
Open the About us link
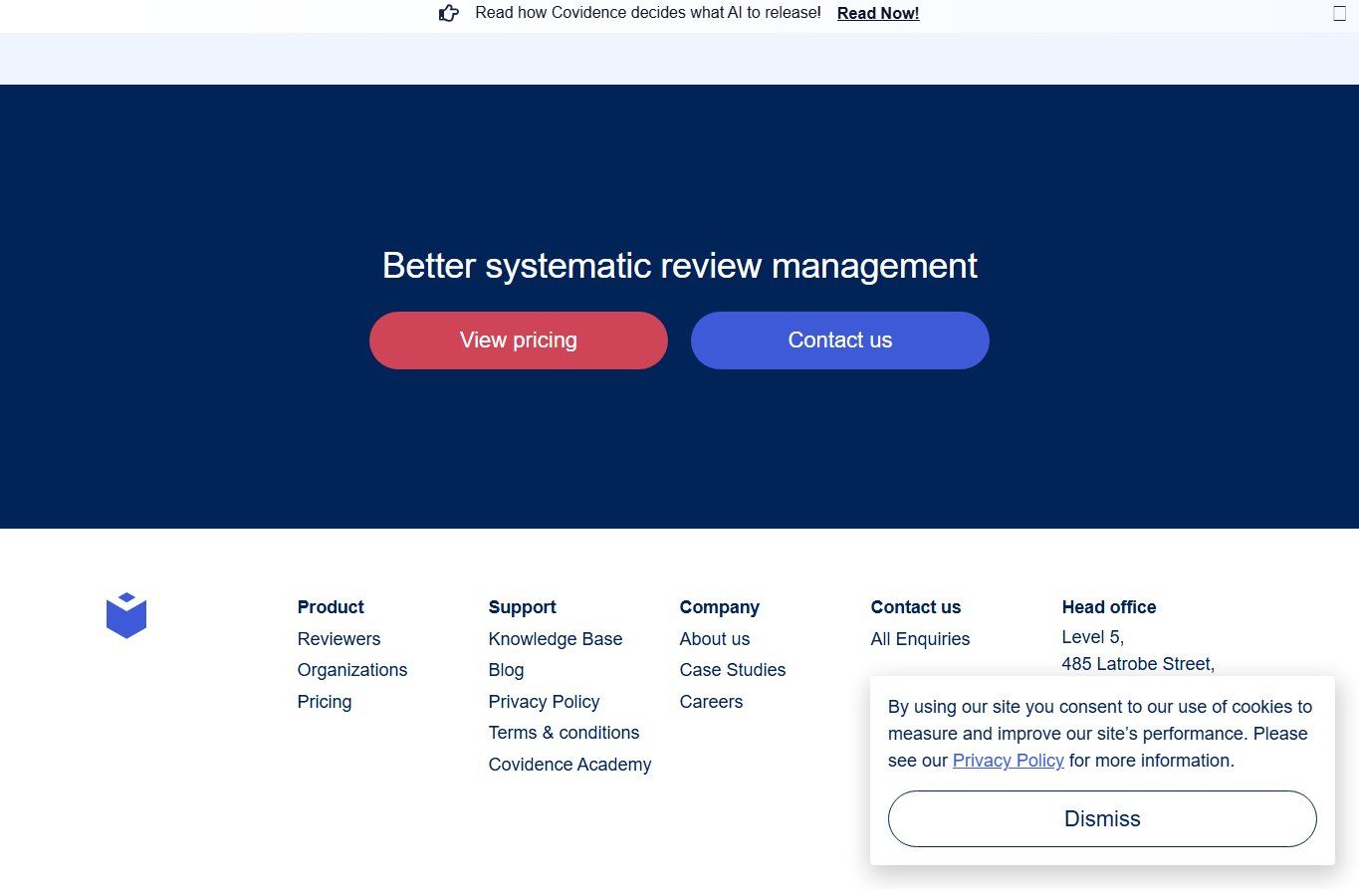pyautogui.click(x=715, y=639)
